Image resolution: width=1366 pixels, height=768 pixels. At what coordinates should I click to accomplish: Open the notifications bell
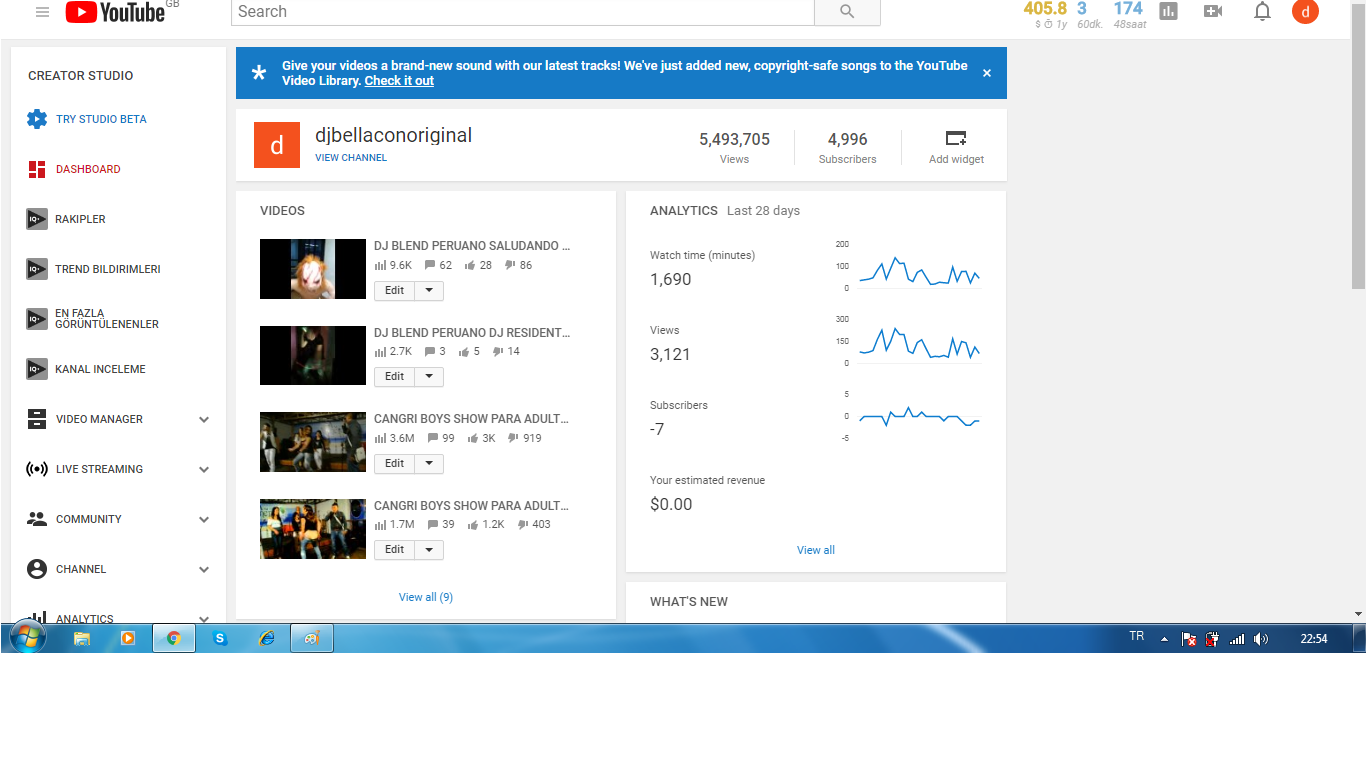1262,11
